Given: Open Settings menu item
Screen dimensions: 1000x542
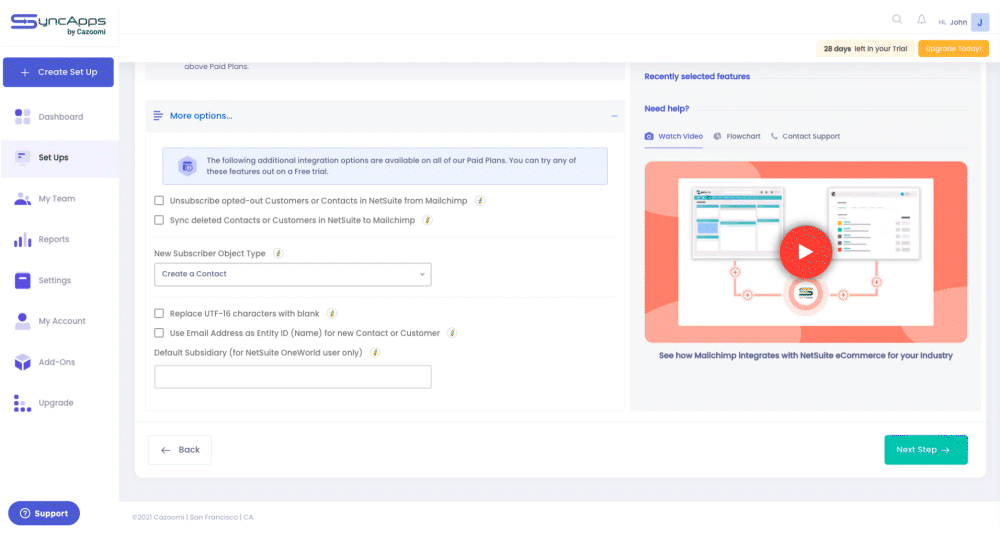Looking at the screenshot, I should tap(59, 280).
